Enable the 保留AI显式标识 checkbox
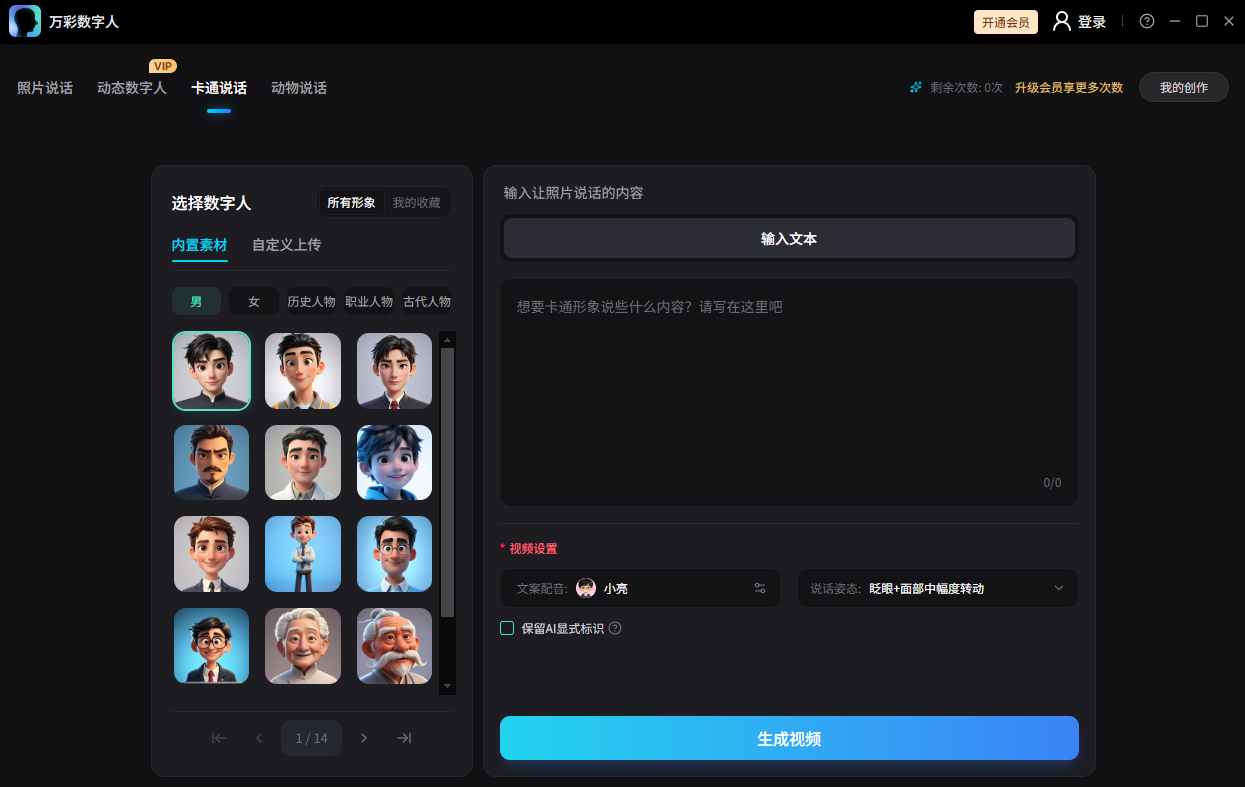The image size is (1245, 787). [x=507, y=628]
